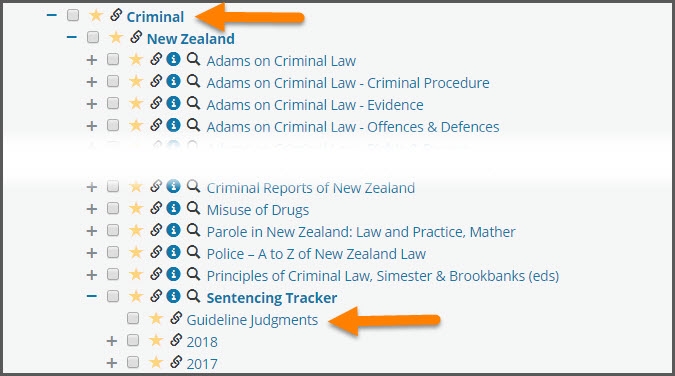Click link icon beside New Zealand
The width and height of the screenshot is (675, 376).
point(136,37)
